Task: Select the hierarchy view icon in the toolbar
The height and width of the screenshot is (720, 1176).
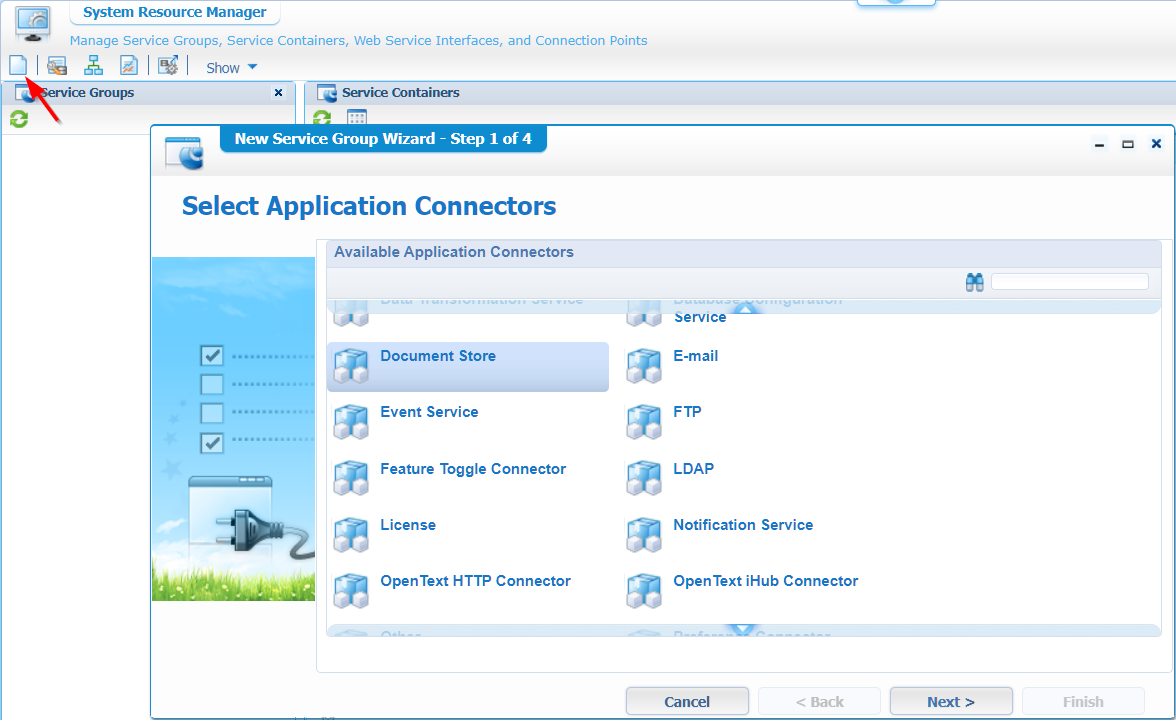Action: click(93, 64)
